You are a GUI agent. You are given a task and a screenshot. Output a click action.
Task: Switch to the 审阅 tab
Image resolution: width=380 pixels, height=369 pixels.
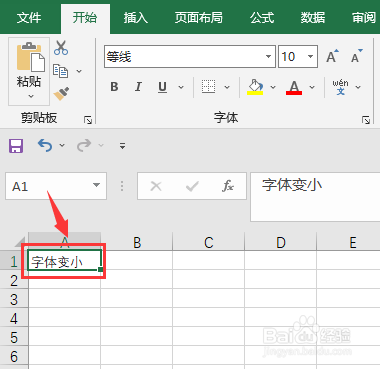pos(364,17)
